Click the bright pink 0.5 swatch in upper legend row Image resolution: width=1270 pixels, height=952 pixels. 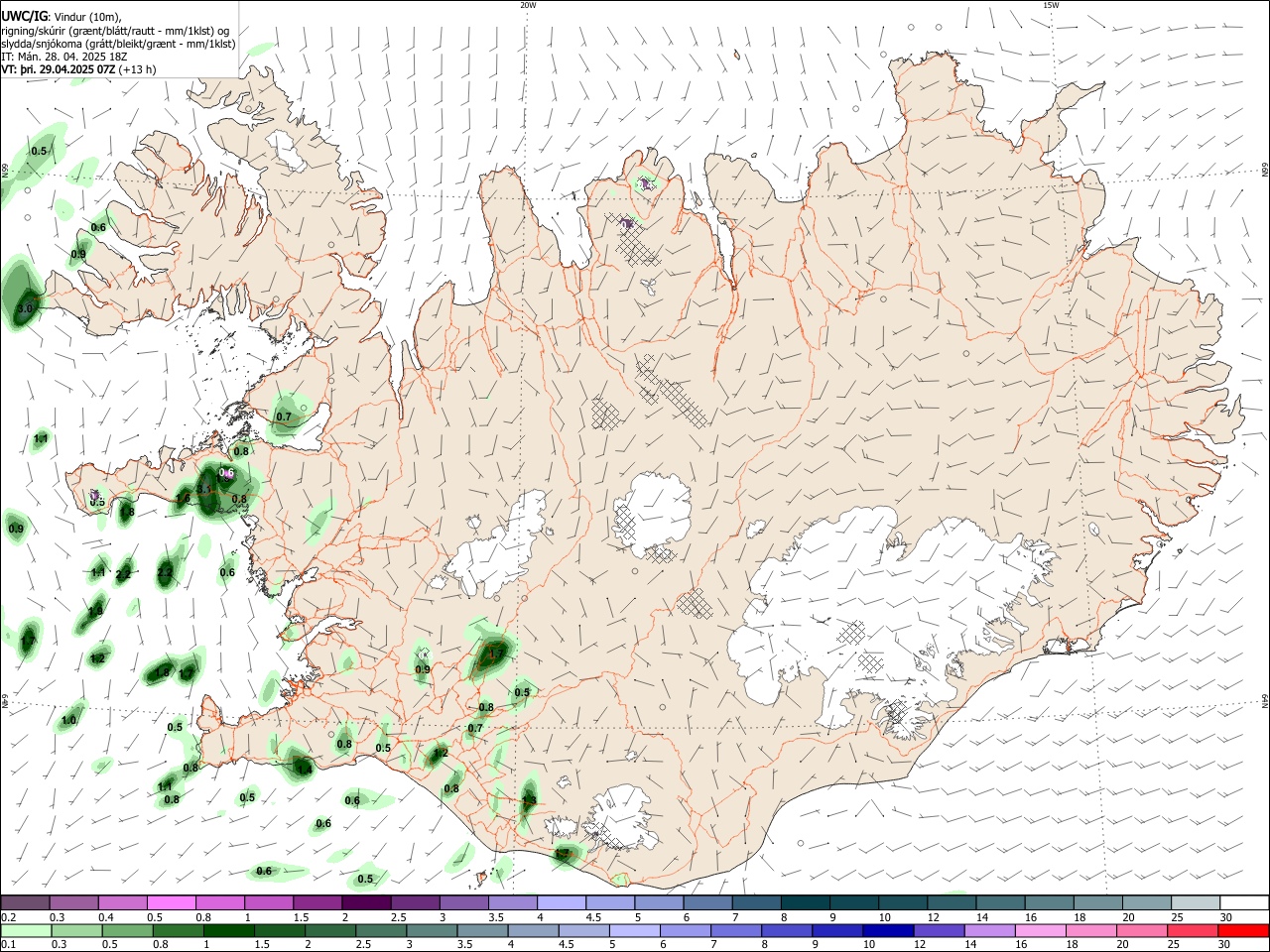click(x=171, y=902)
